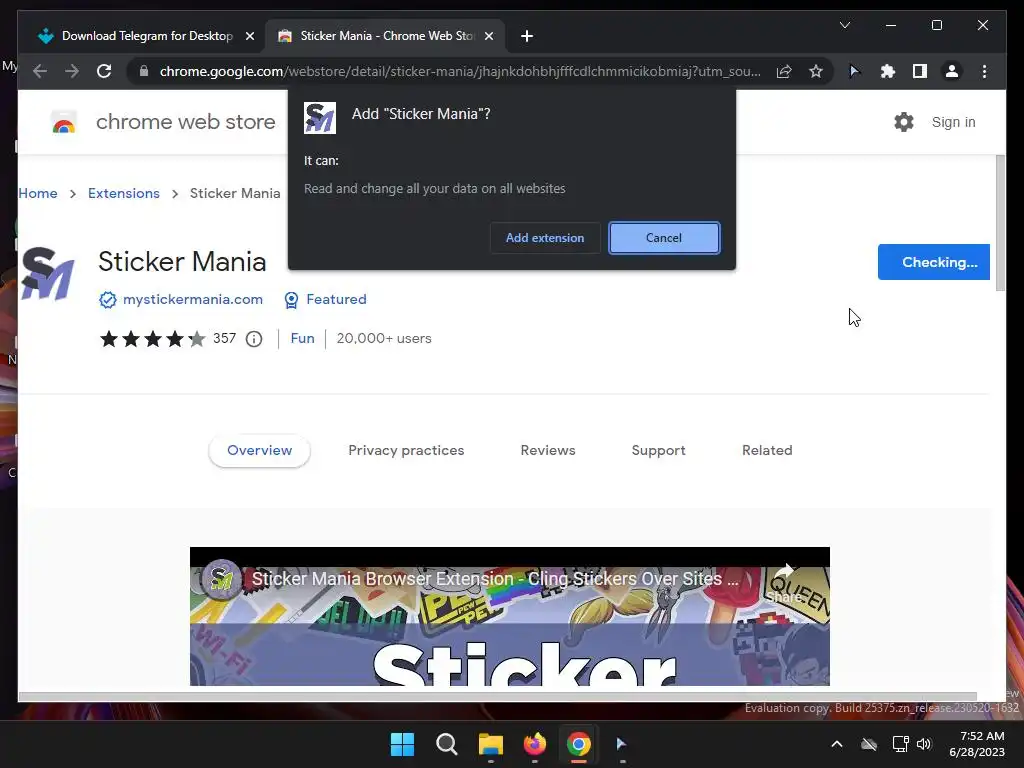1024x768 pixels.
Task: Show hidden system tray icons chevron
Action: pos(837,744)
